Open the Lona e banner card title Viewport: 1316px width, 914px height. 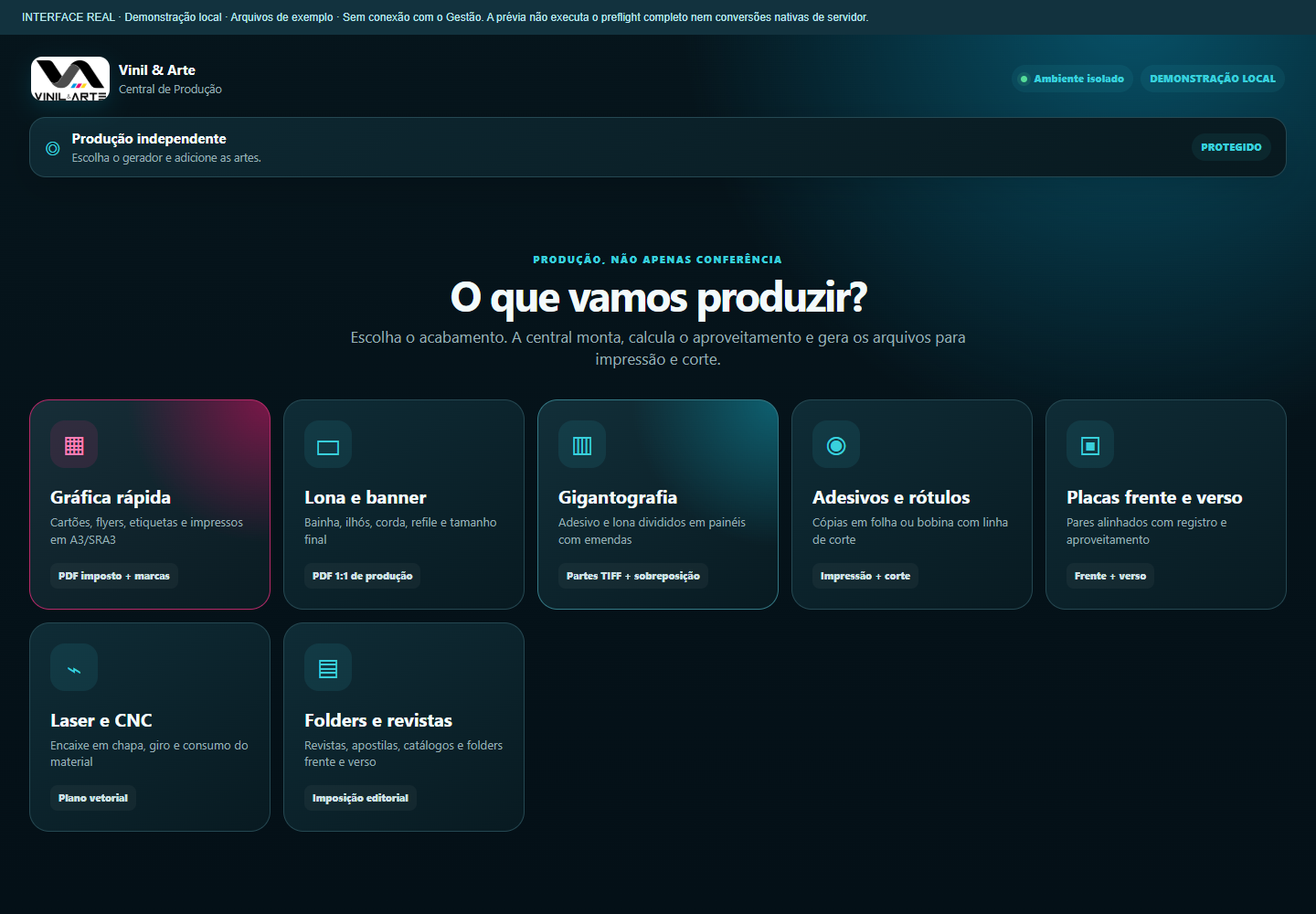[366, 497]
